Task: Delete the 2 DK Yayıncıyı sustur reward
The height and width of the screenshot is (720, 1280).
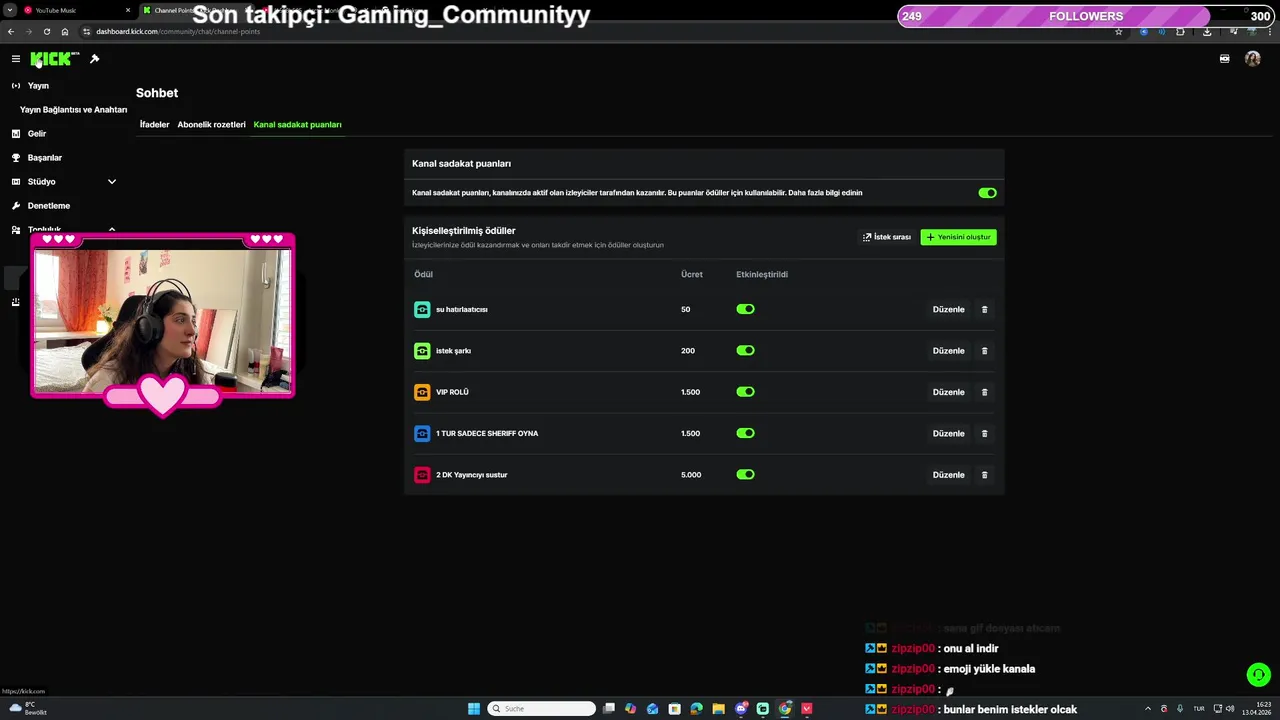Action: tap(984, 475)
